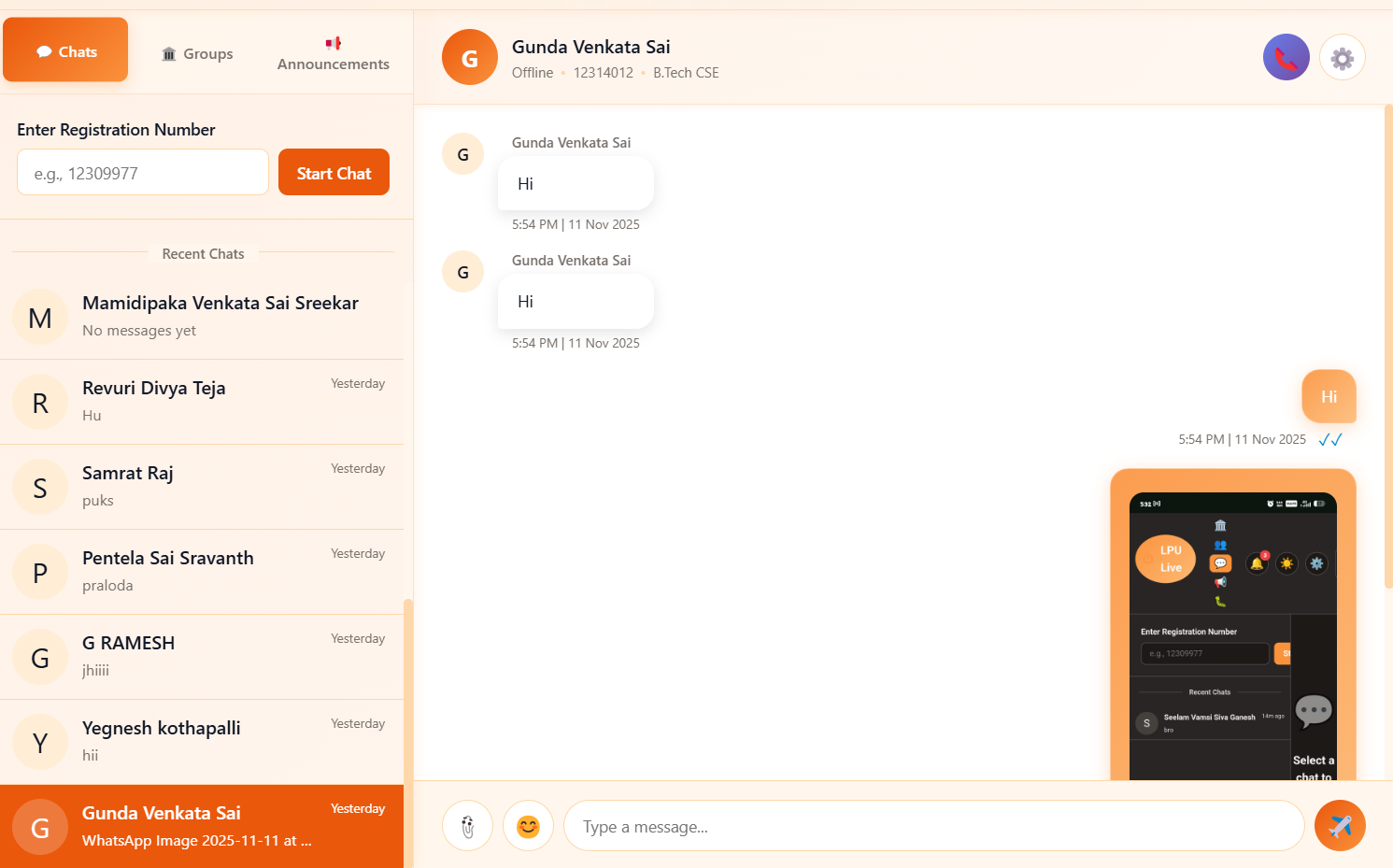Image resolution: width=1393 pixels, height=868 pixels.
Task: Open the settings gear icon
Action: click(x=1342, y=56)
